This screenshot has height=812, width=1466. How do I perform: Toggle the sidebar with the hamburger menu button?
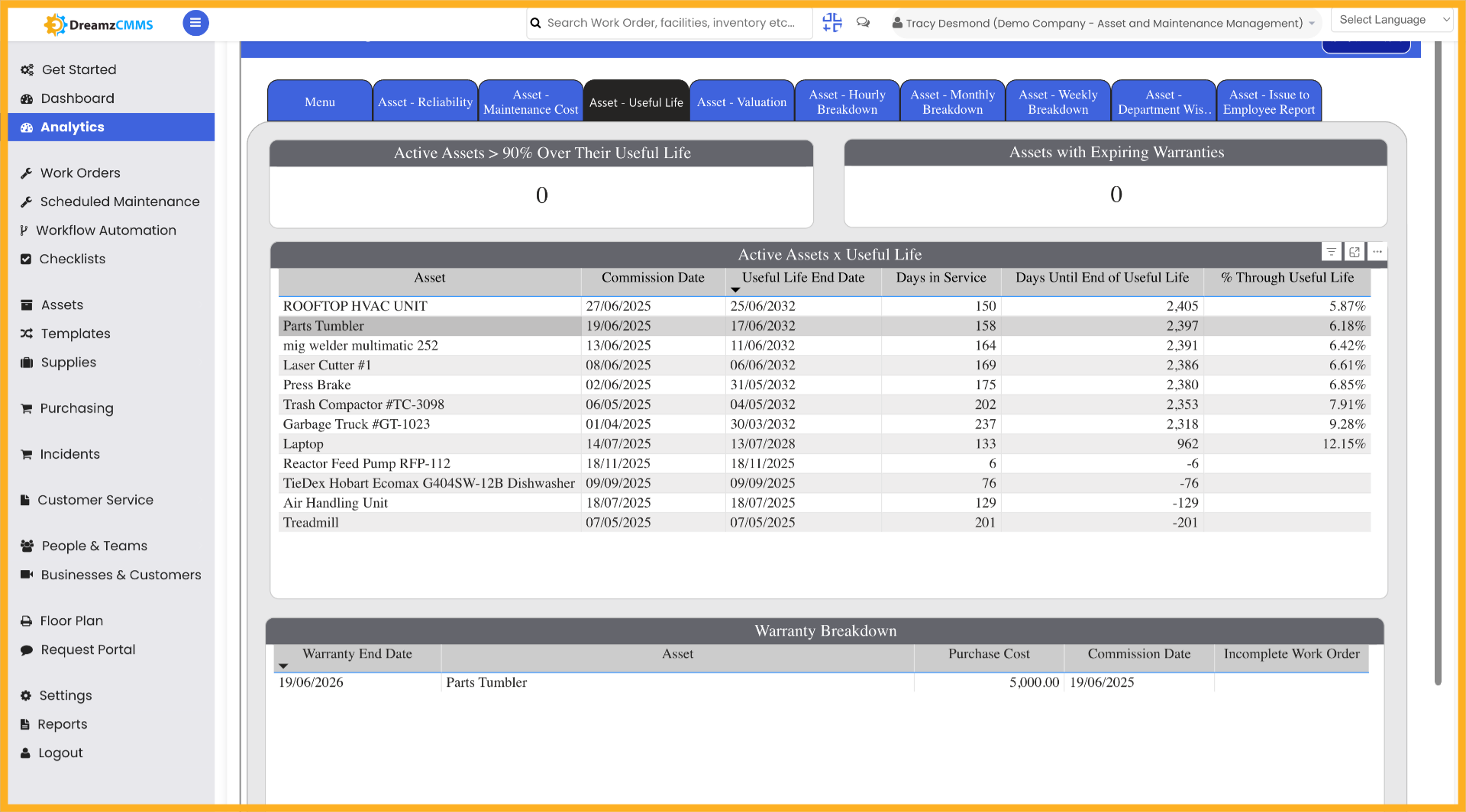pos(195,23)
